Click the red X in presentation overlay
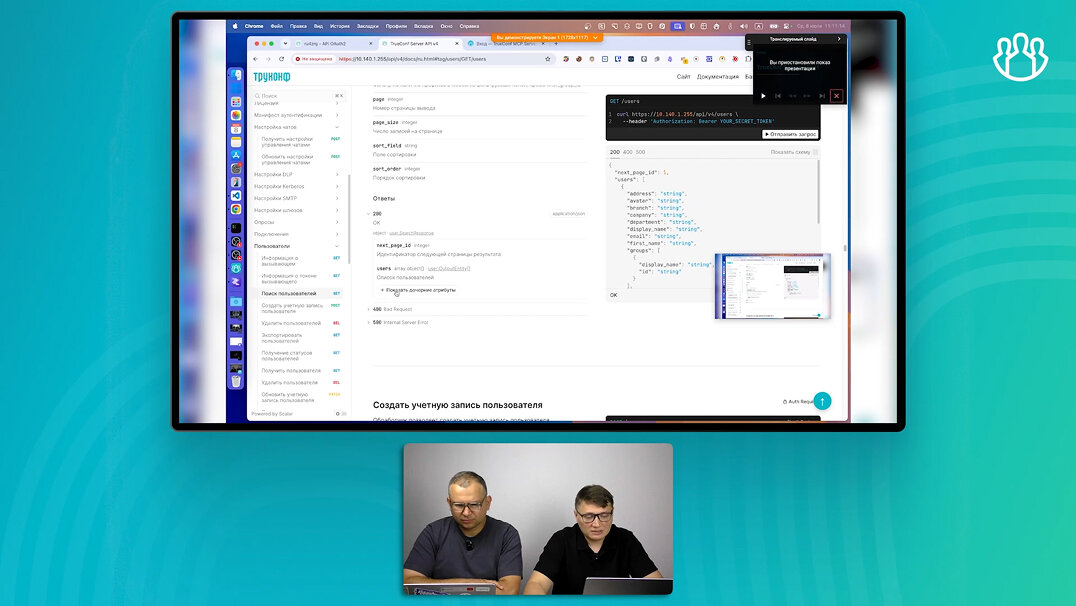 coord(837,96)
